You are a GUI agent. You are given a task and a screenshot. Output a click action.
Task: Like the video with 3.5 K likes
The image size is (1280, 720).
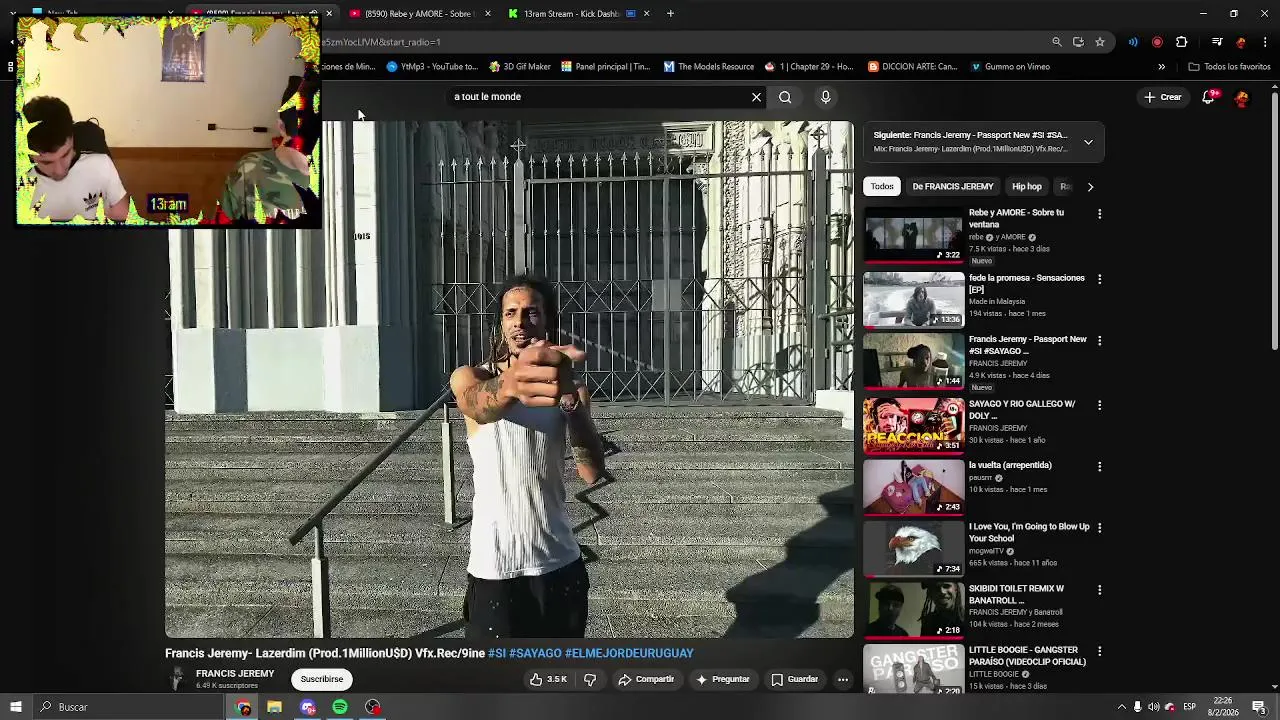pyautogui.click(x=549, y=679)
